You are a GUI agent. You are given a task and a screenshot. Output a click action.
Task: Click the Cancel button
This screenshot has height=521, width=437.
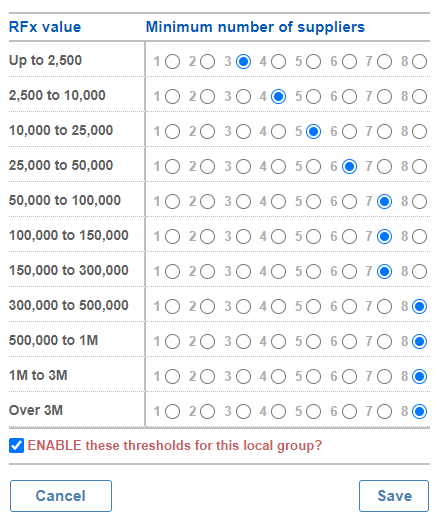(61, 496)
